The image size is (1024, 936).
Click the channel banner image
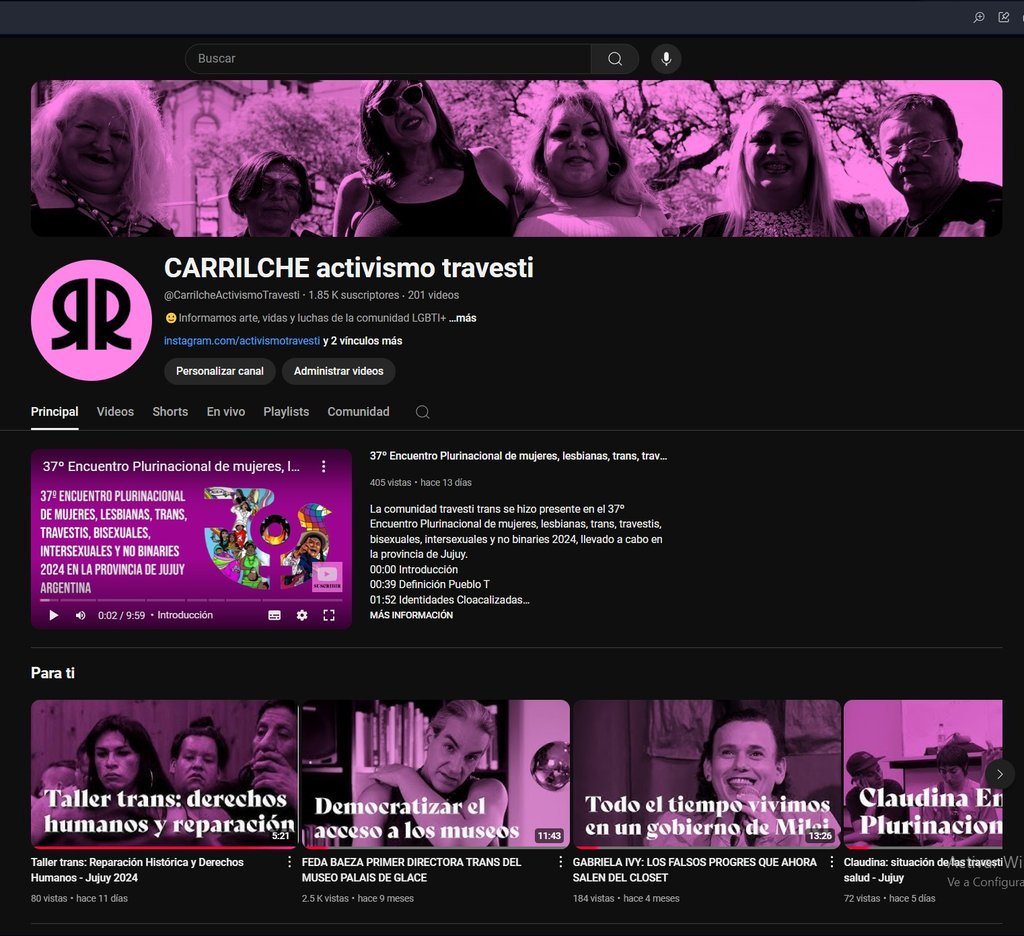pyautogui.click(x=517, y=158)
